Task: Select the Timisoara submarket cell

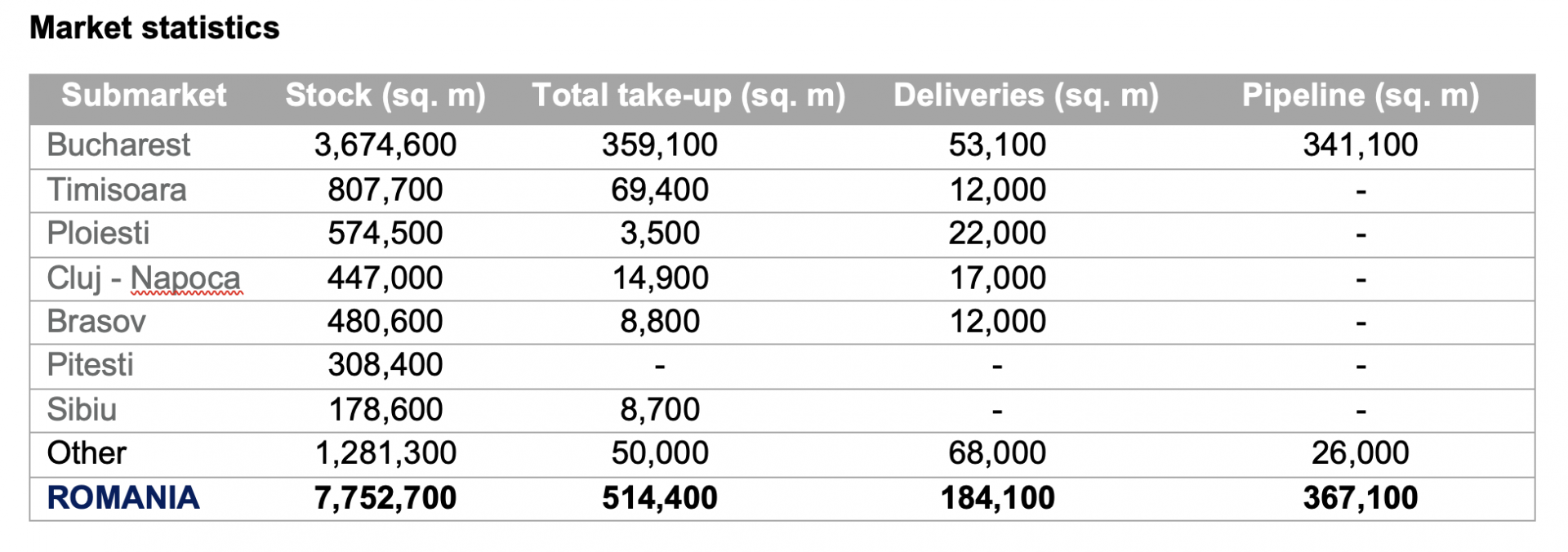Action: (x=117, y=190)
